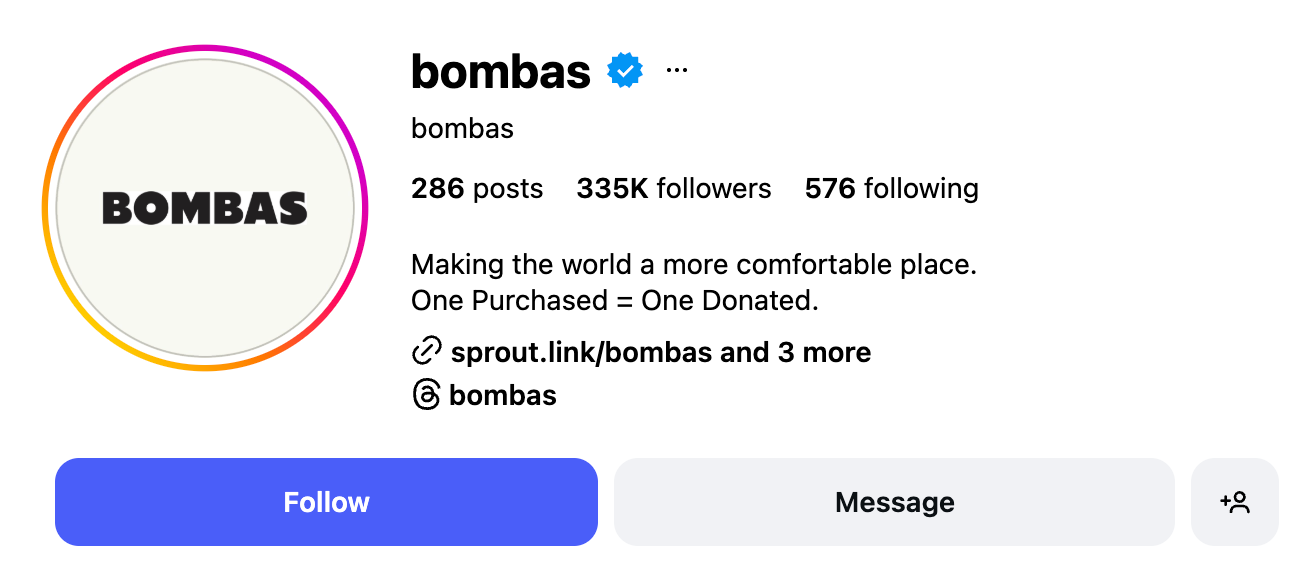
Task: Click the bombas username heading
Action: 500,68
